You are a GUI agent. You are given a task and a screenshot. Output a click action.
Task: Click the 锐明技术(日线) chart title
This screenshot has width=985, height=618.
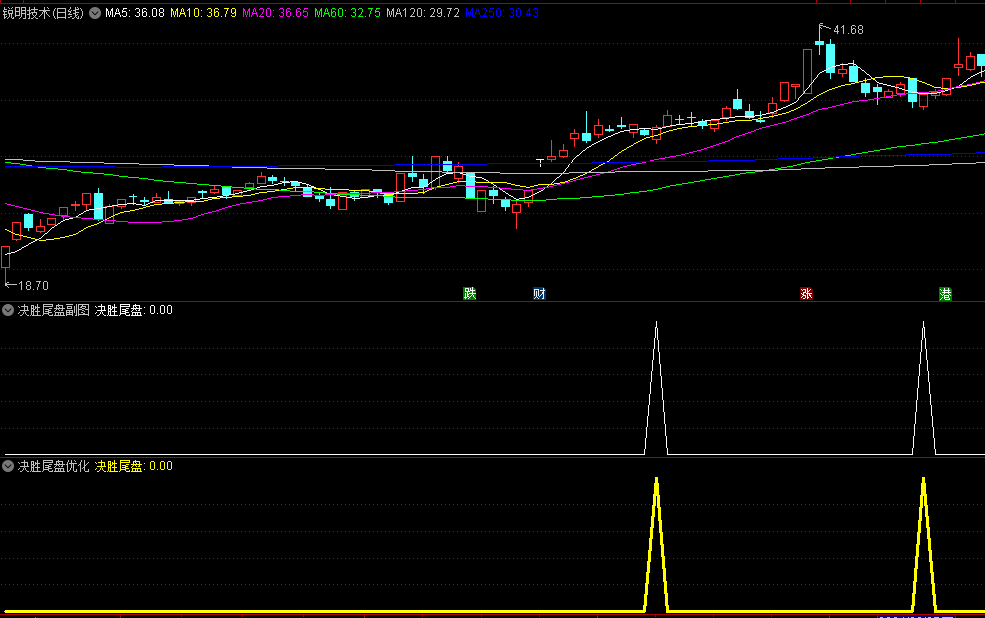click(x=44, y=14)
